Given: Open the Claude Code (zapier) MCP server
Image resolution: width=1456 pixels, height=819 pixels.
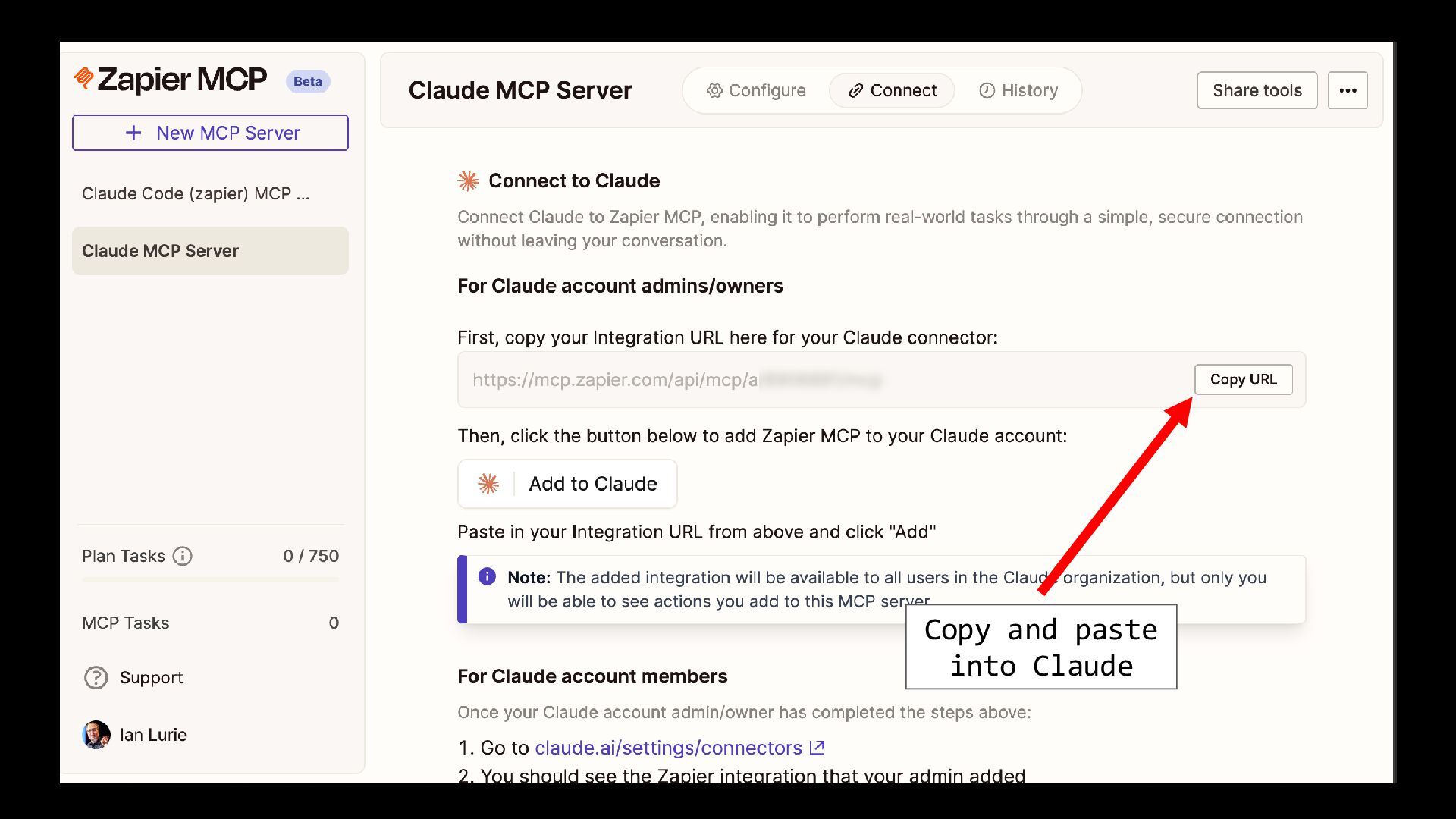Looking at the screenshot, I should pyautogui.click(x=196, y=193).
